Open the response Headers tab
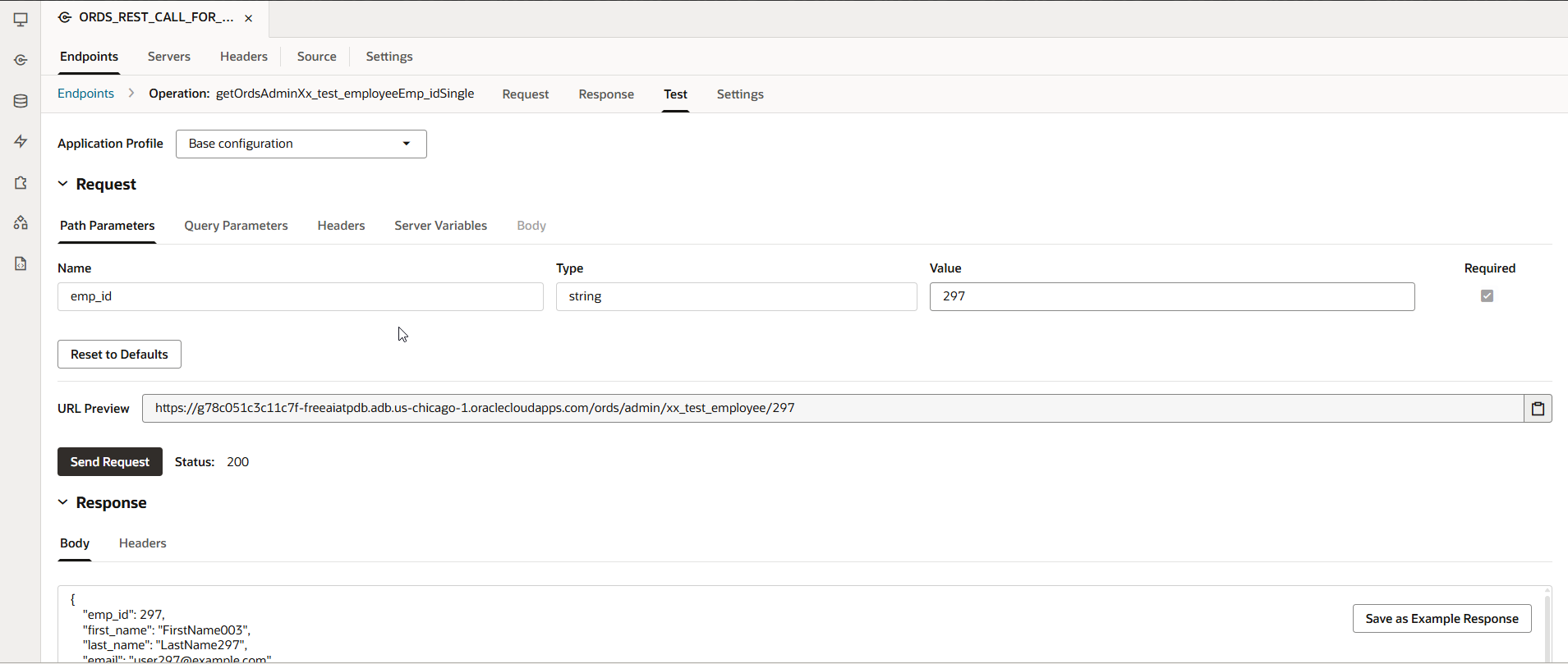The image size is (1568, 664). (x=142, y=543)
